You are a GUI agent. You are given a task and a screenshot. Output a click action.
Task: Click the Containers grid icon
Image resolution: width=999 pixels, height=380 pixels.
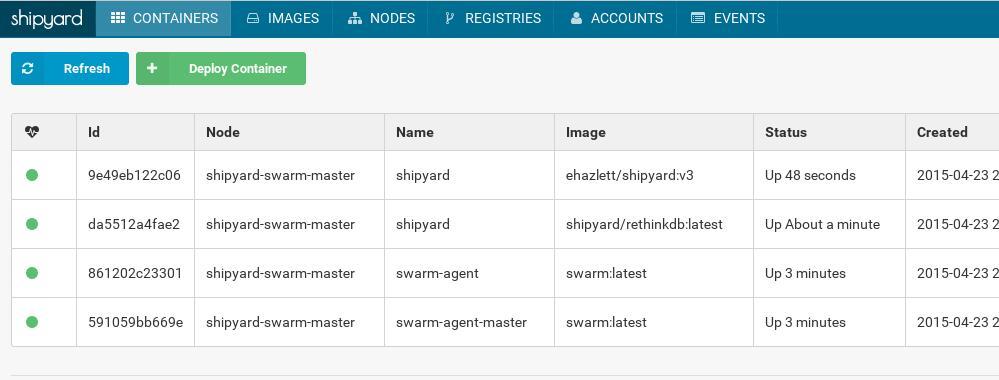pyautogui.click(x=117, y=18)
